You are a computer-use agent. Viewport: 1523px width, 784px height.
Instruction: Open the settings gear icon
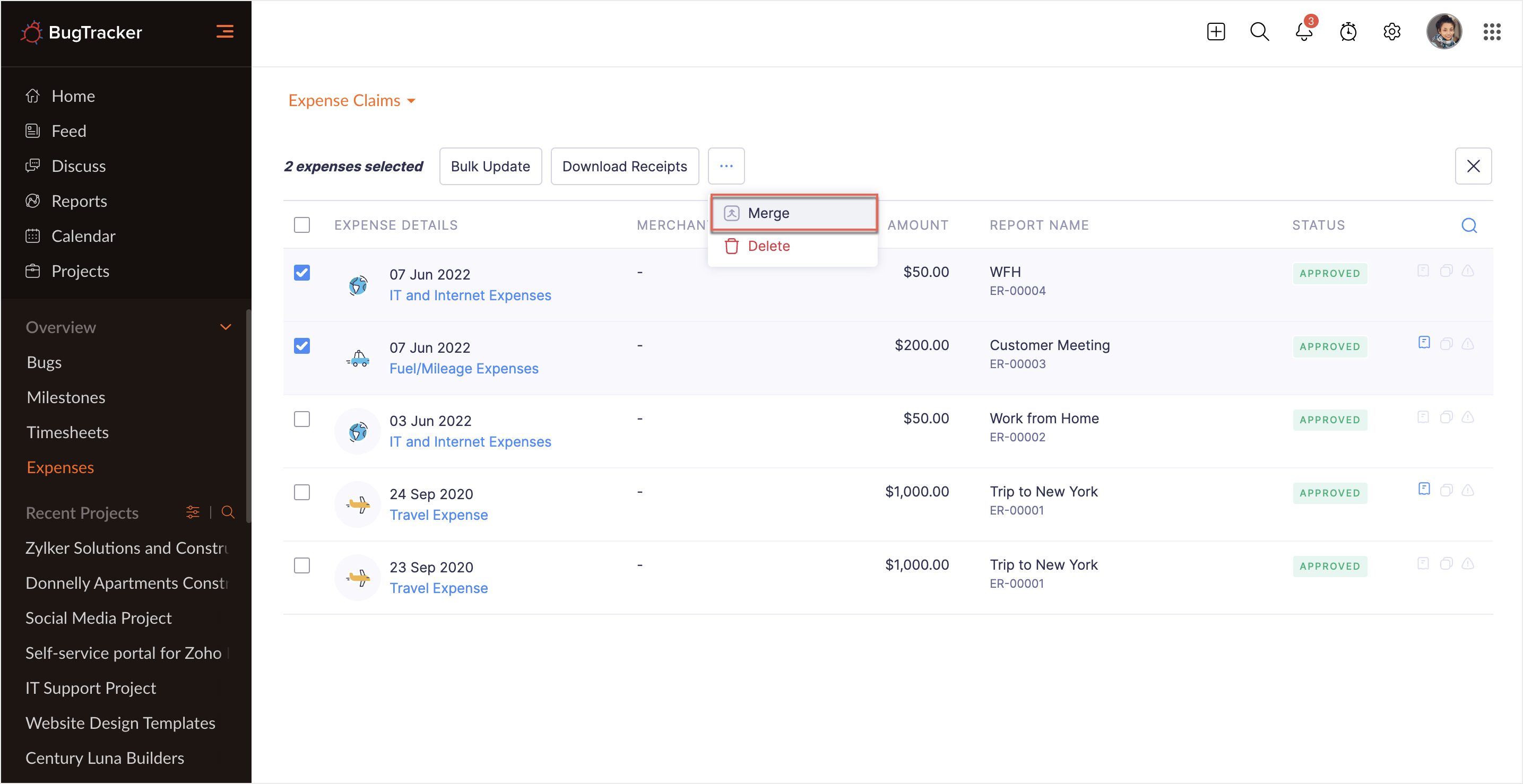coord(1392,32)
